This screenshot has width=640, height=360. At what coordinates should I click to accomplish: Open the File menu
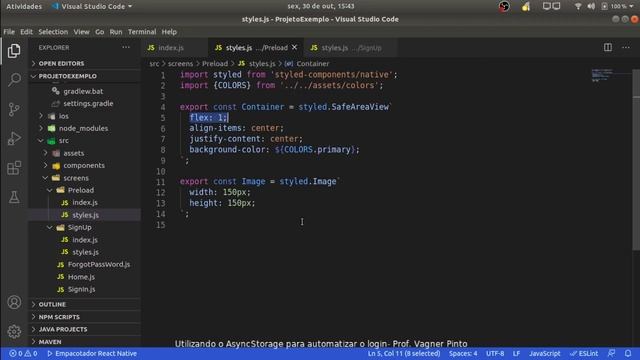[9, 32]
